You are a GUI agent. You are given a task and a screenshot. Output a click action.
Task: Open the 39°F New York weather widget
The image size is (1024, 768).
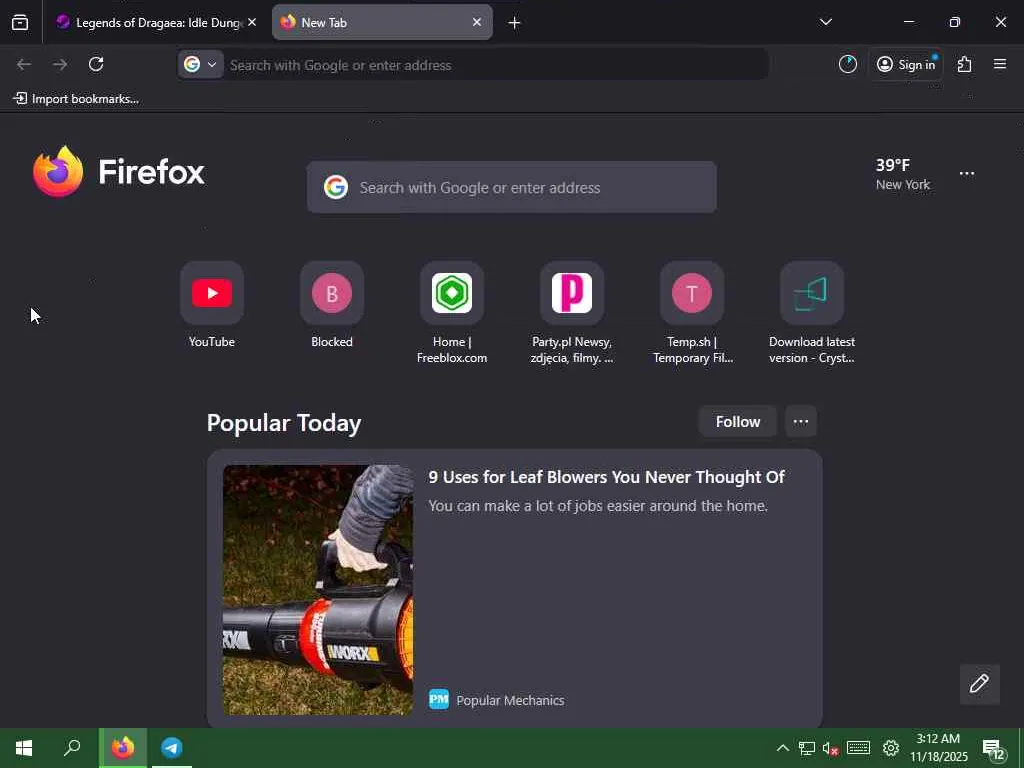pos(903,174)
